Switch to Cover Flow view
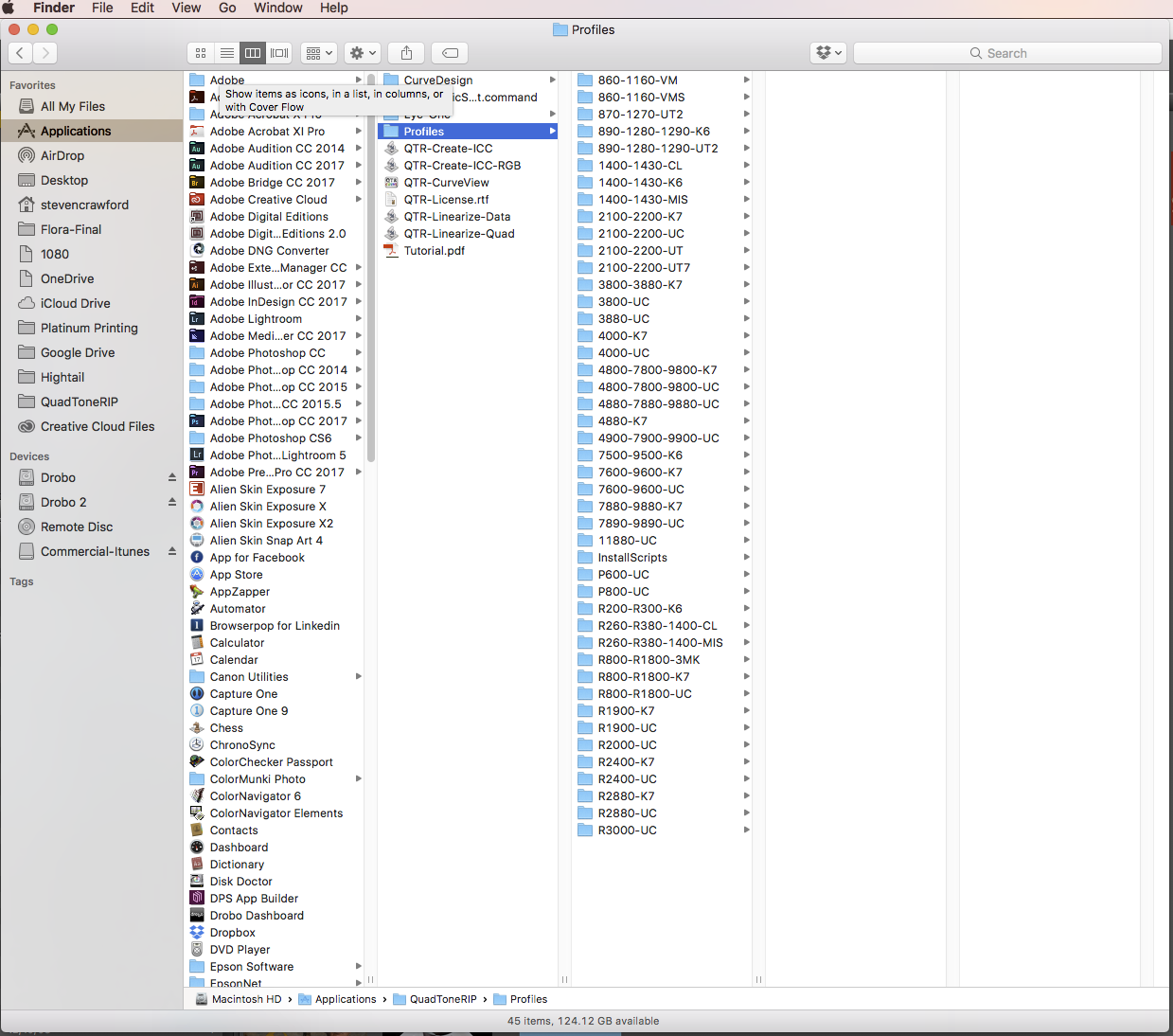The width and height of the screenshot is (1173, 1036). (x=279, y=53)
